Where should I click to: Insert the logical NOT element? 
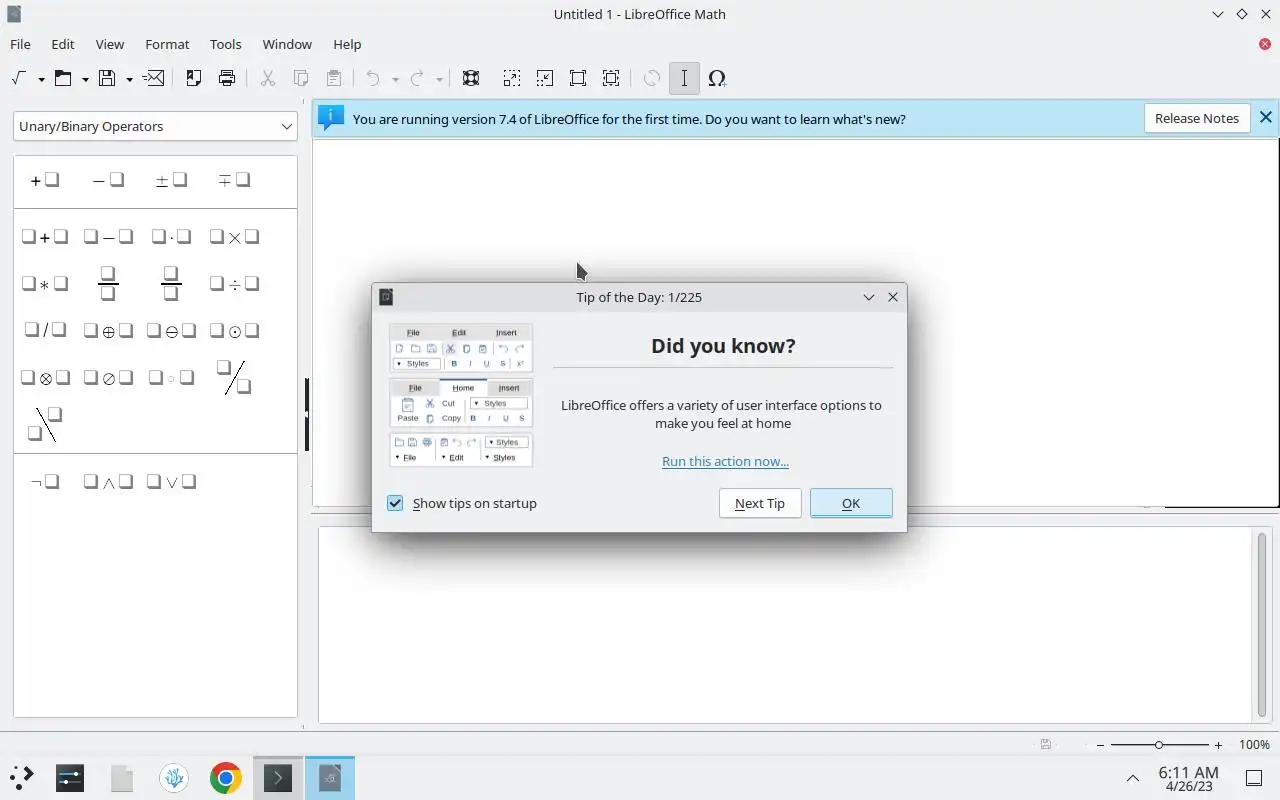pyautogui.click(x=45, y=482)
